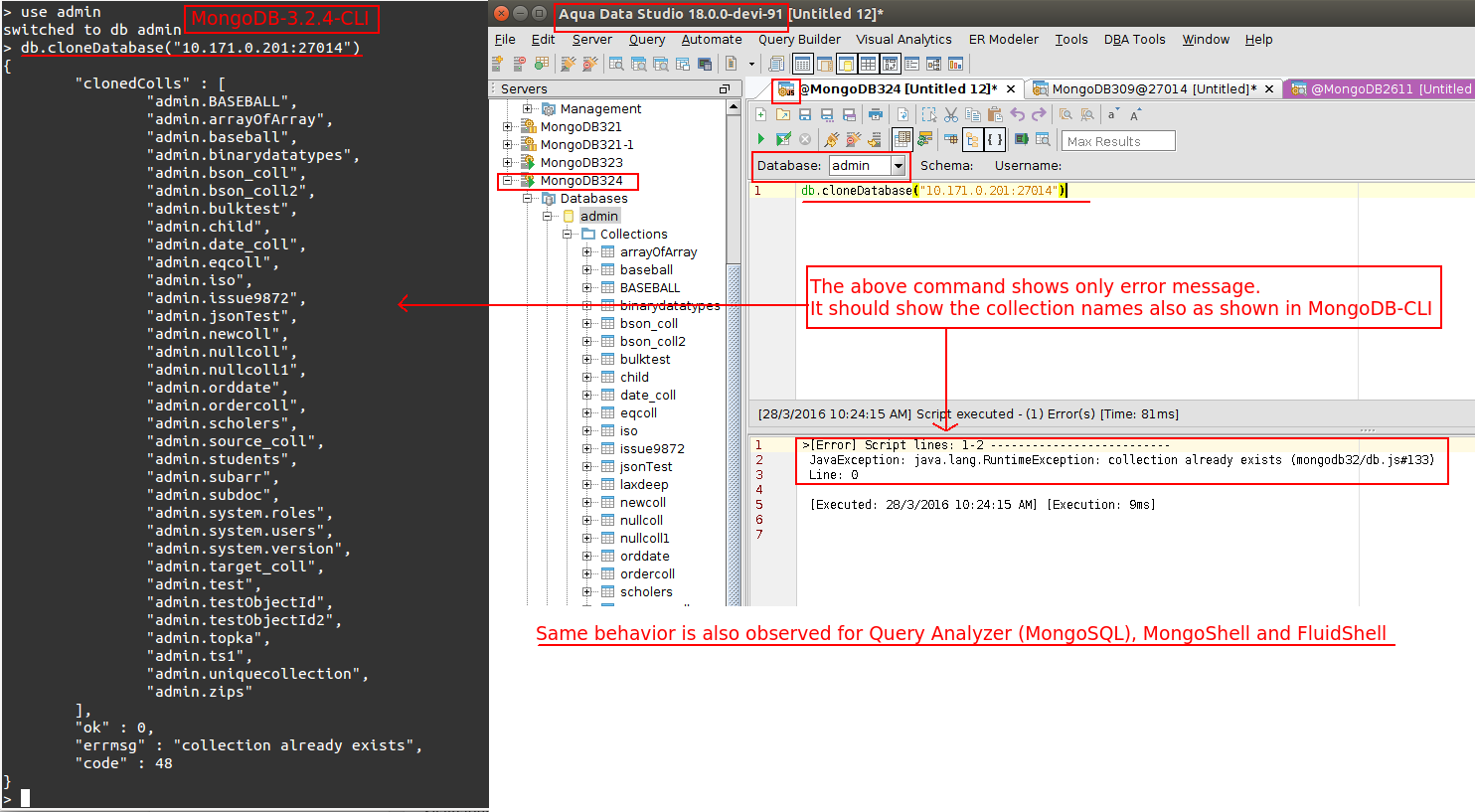Toggle the JSON braces results button

point(994,139)
